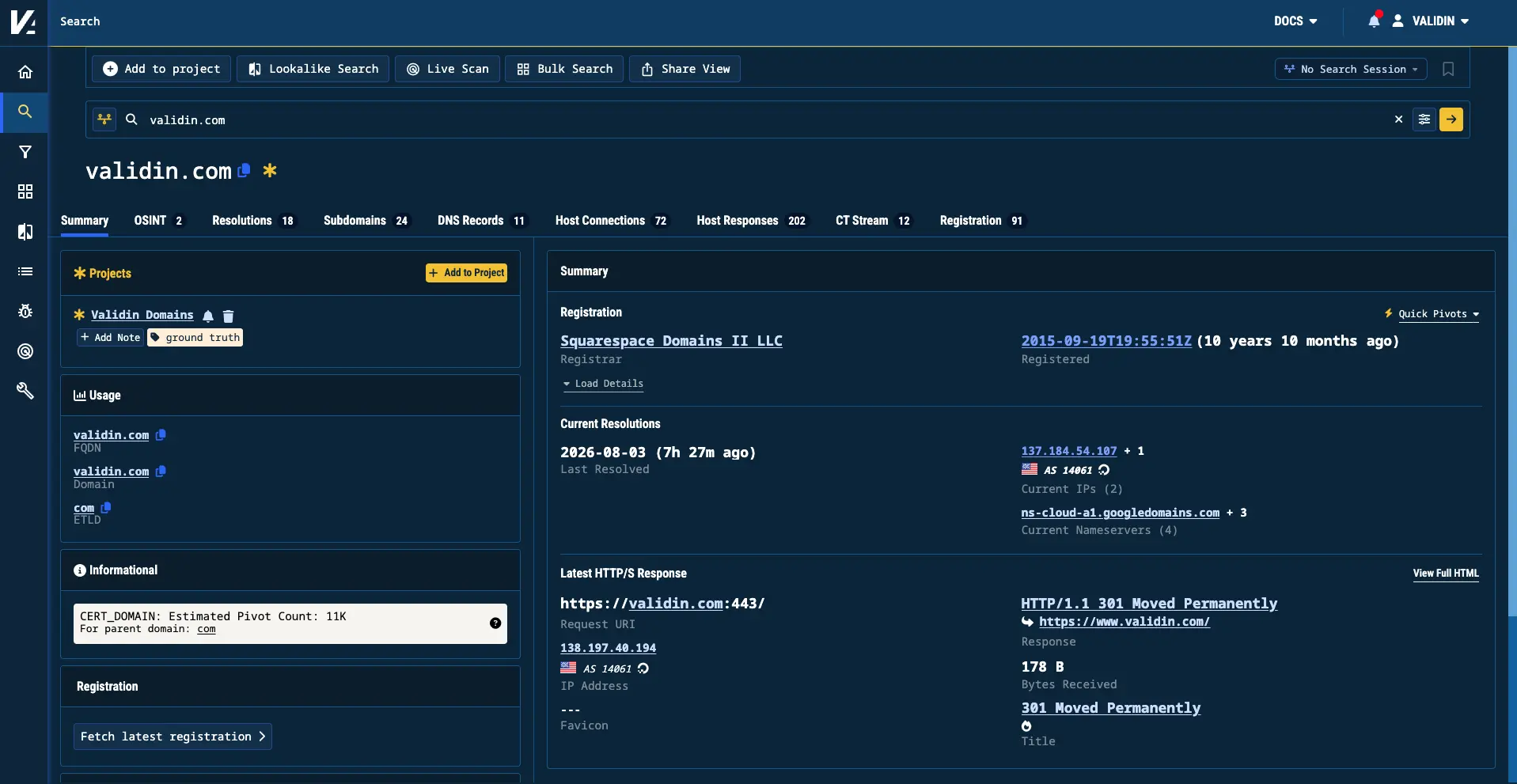Click the icon under 301 Moved Permanently title
This screenshot has height=784, width=1517.
pos(1026,726)
